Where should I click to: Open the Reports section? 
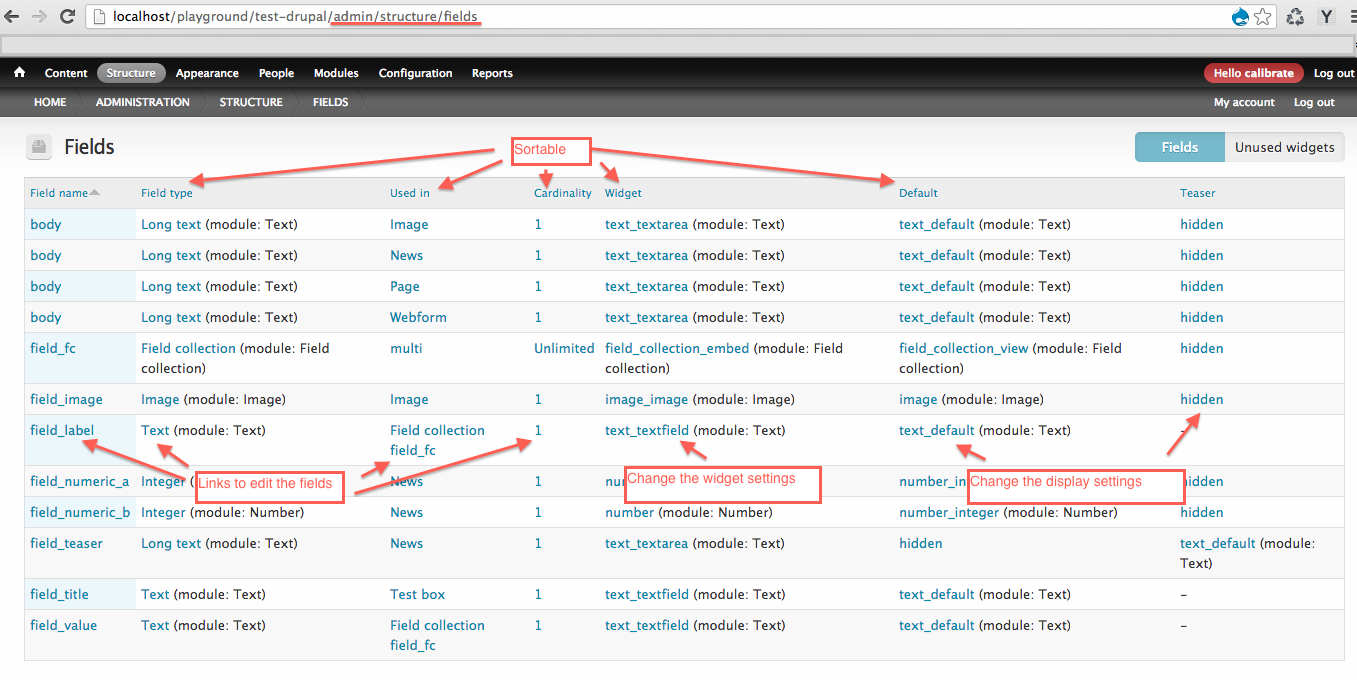[492, 72]
